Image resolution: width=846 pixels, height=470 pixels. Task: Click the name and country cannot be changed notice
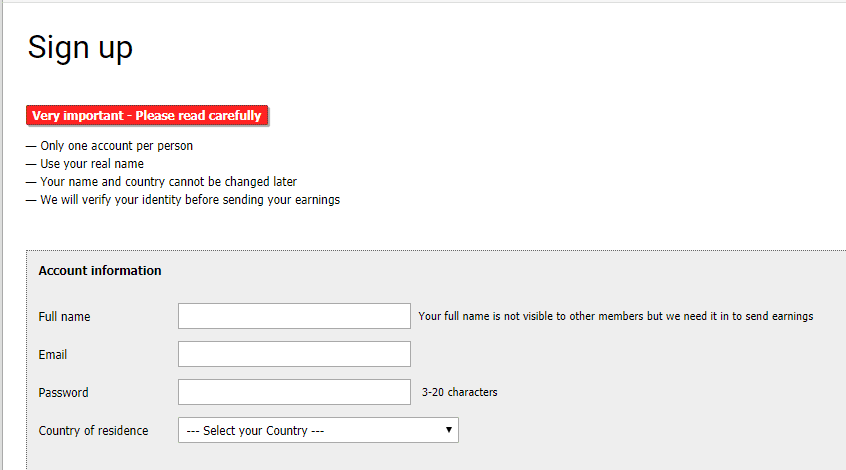[168, 182]
